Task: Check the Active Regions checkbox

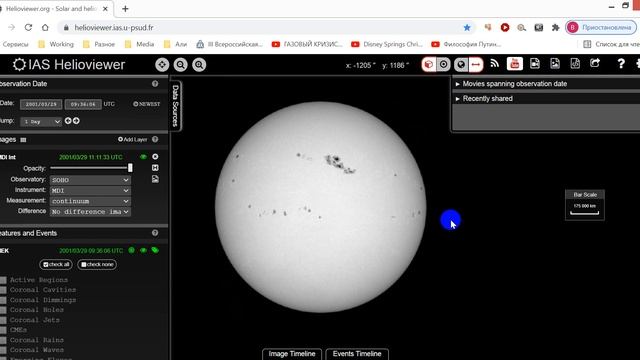Action: click(3, 280)
